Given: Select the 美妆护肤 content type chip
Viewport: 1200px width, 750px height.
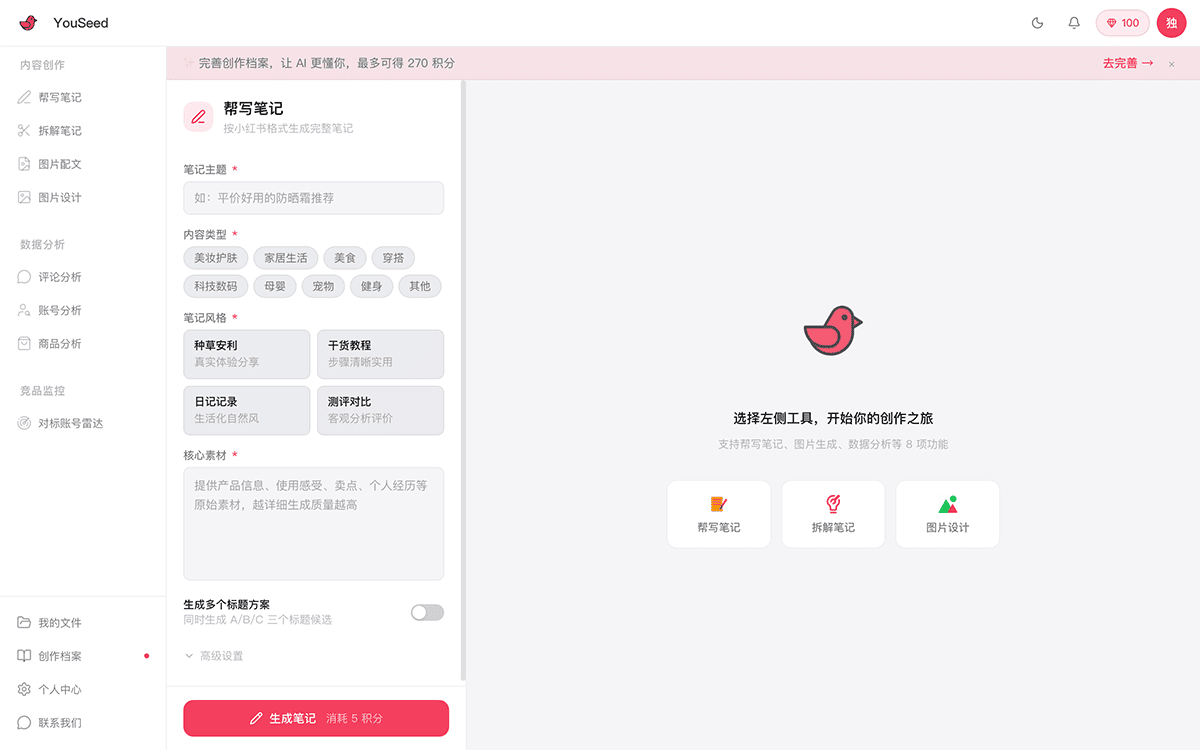Looking at the screenshot, I should pyautogui.click(x=216, y=258).
